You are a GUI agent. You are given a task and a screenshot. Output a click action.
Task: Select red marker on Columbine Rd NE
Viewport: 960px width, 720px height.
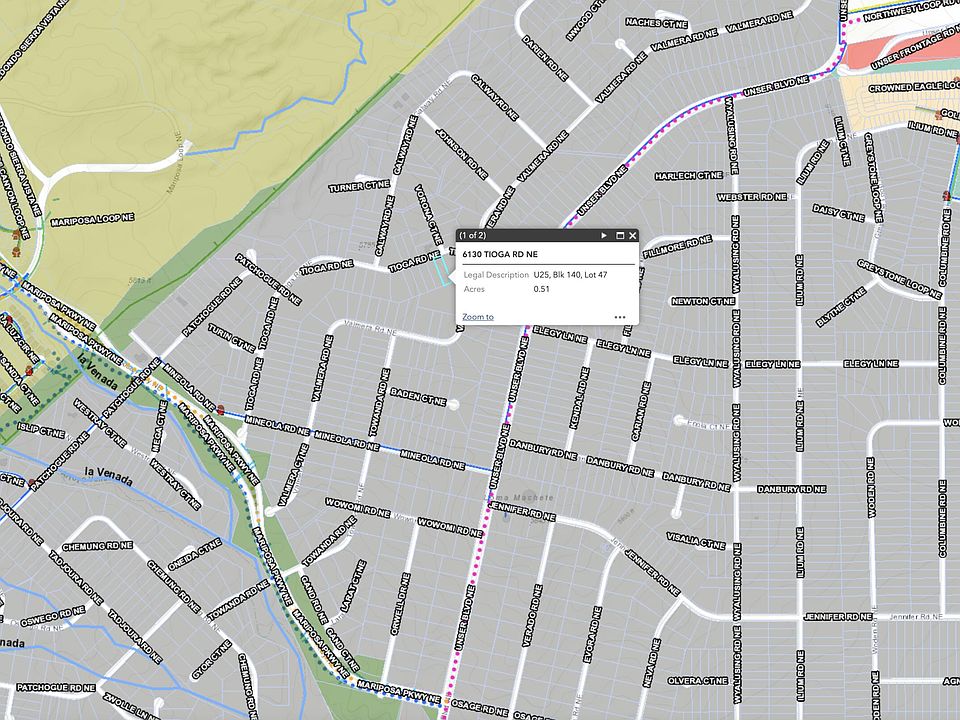(946, 195)
